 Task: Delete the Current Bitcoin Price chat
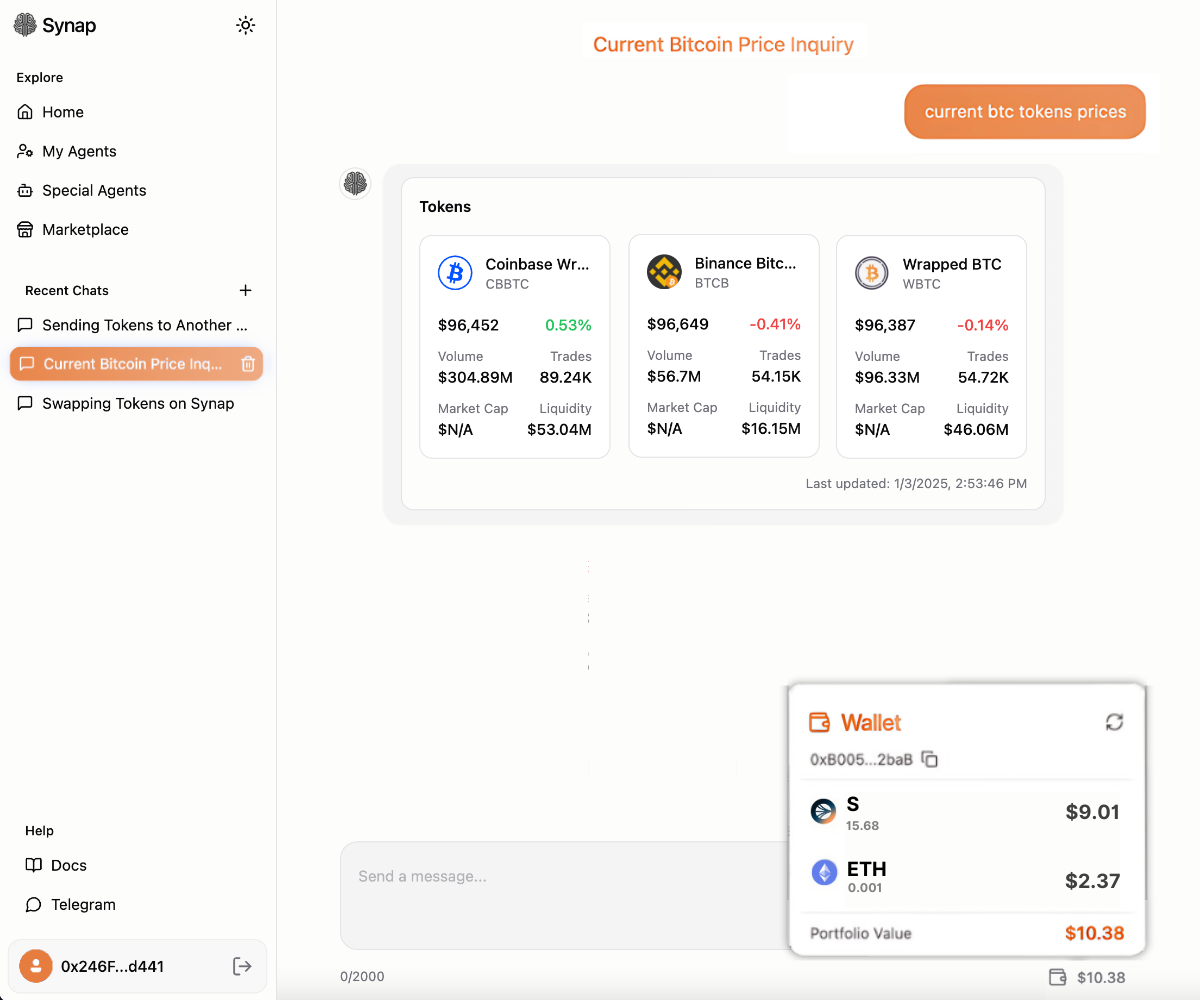pyautogui.click(x=248, y=364)
